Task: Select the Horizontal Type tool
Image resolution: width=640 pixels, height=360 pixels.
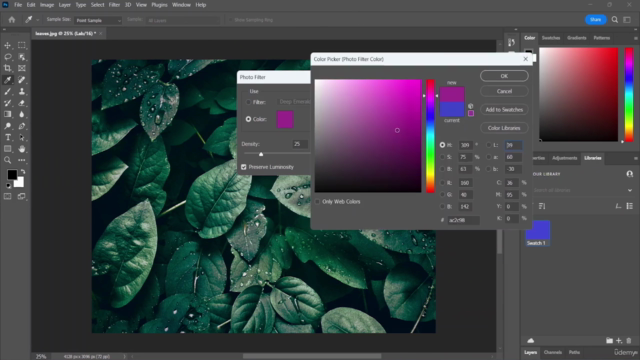Action: 8,138
